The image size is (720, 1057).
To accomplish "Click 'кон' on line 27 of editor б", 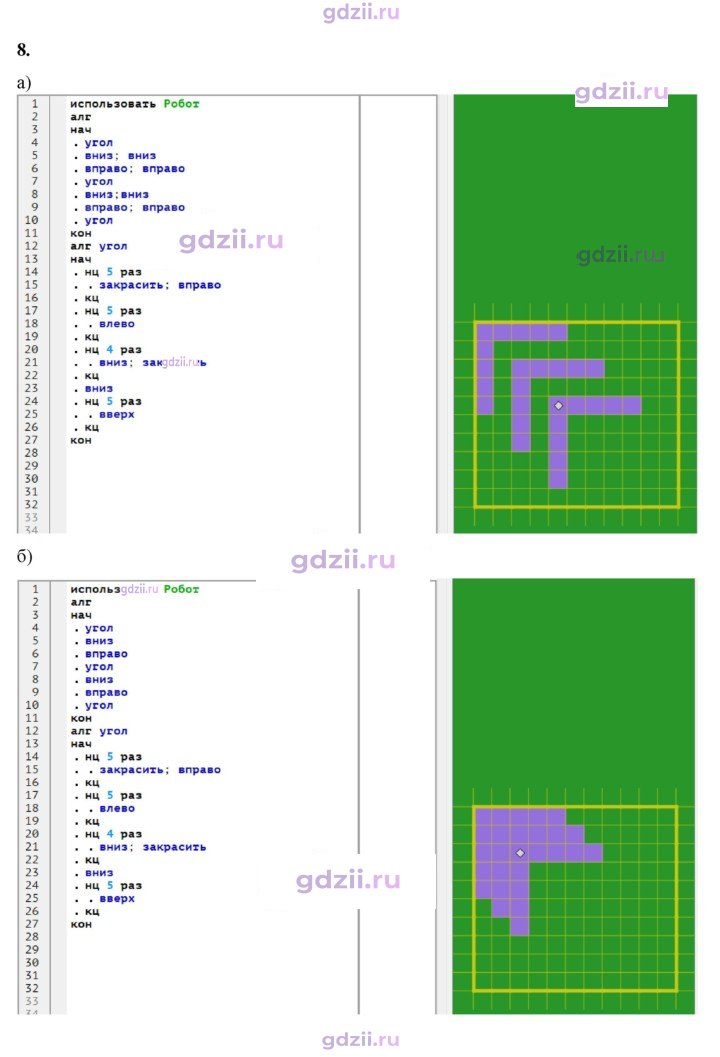I will [81, 924].
